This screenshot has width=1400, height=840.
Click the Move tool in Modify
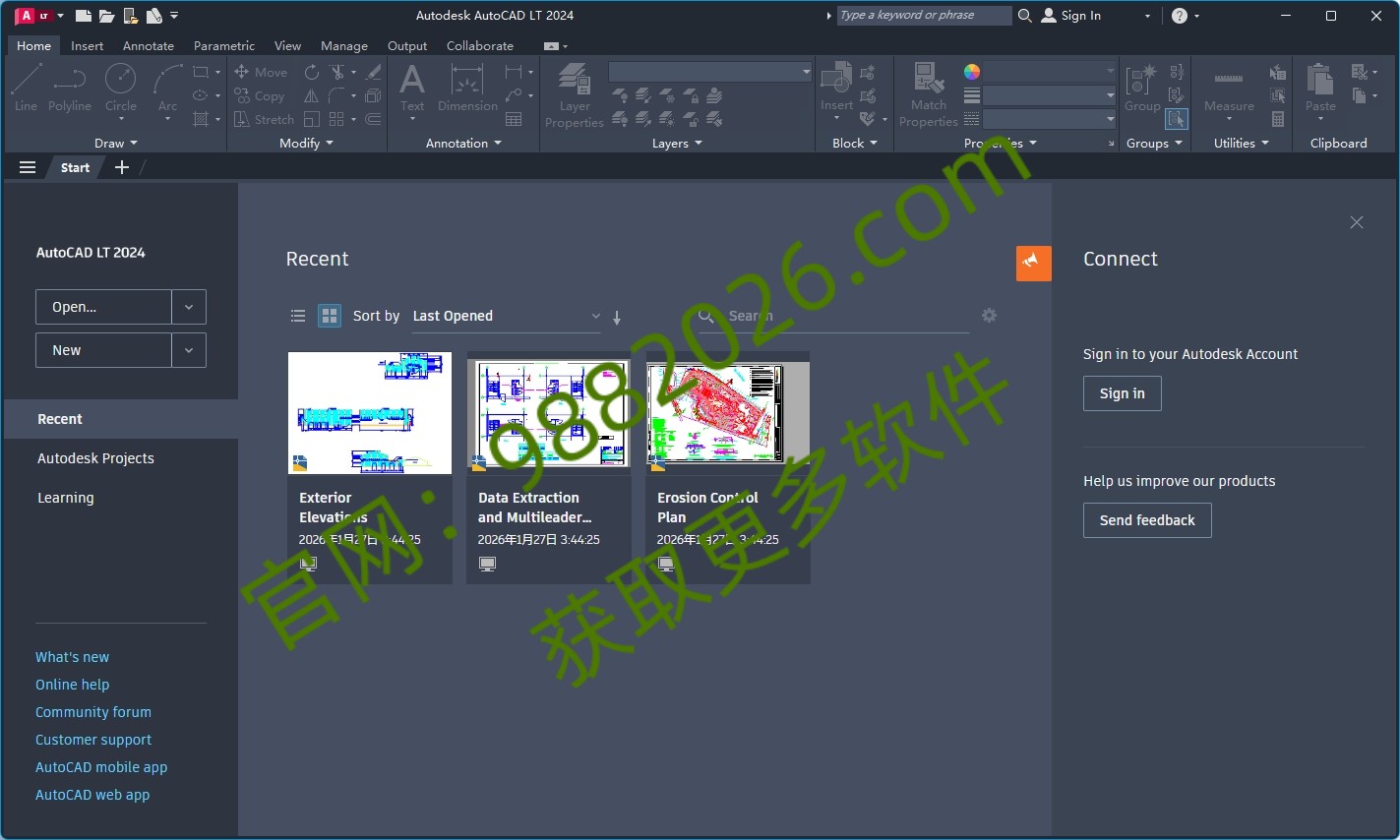[261, 72]
